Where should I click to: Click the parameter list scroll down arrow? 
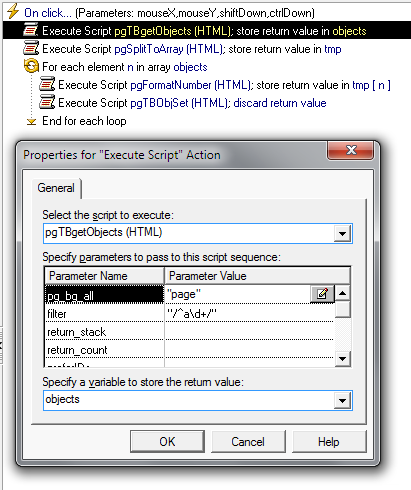point(342,359)
